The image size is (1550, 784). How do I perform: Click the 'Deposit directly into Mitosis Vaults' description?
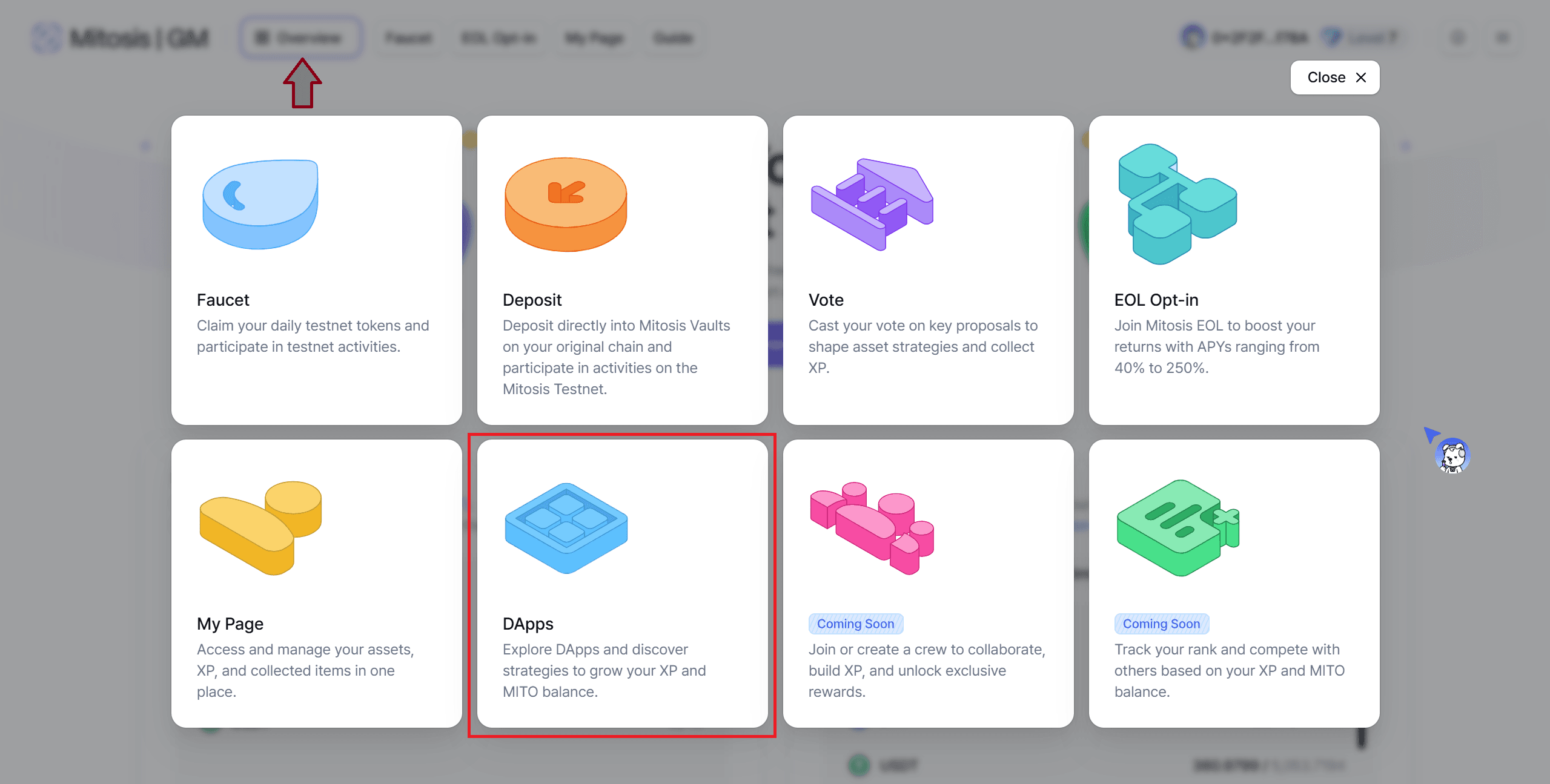pos(617,357)
